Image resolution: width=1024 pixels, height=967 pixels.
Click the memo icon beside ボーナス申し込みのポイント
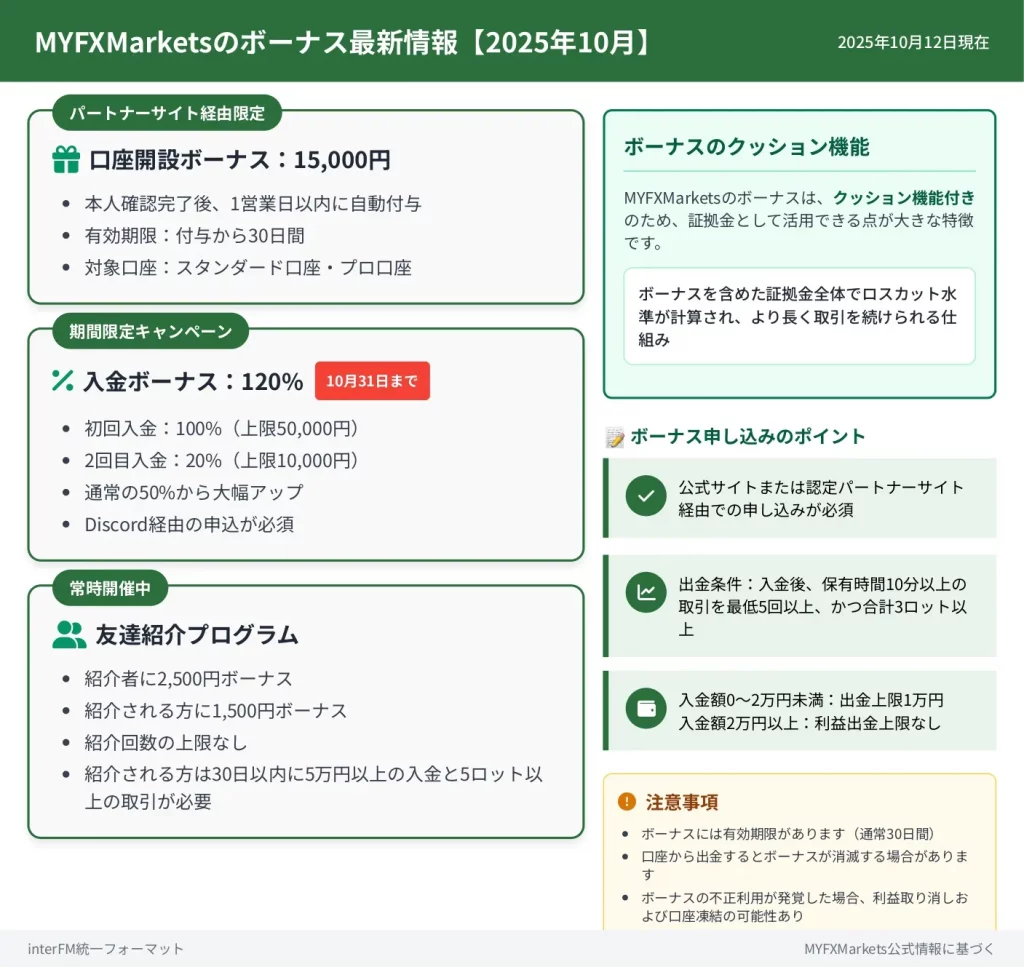615,437
